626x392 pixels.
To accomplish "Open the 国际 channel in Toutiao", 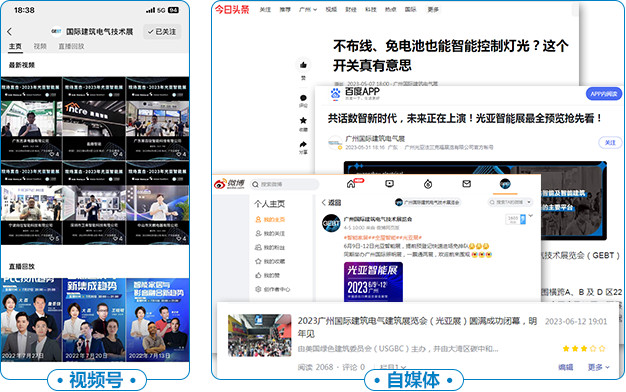I will pyautogui.click(x=411, y=10).
